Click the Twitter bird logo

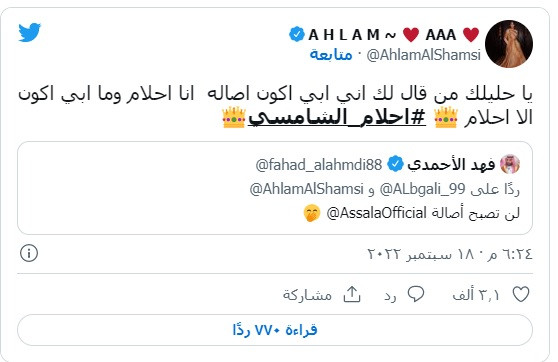click(30, 32)
